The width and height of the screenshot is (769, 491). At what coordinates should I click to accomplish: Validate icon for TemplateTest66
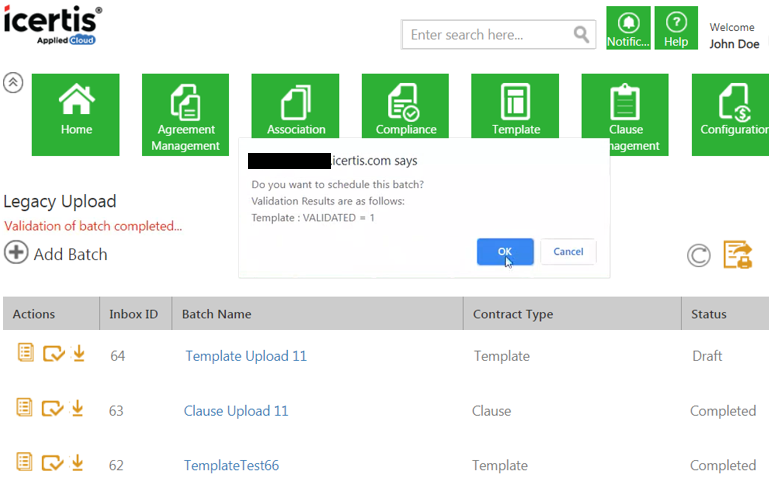(x=52, y=463)
